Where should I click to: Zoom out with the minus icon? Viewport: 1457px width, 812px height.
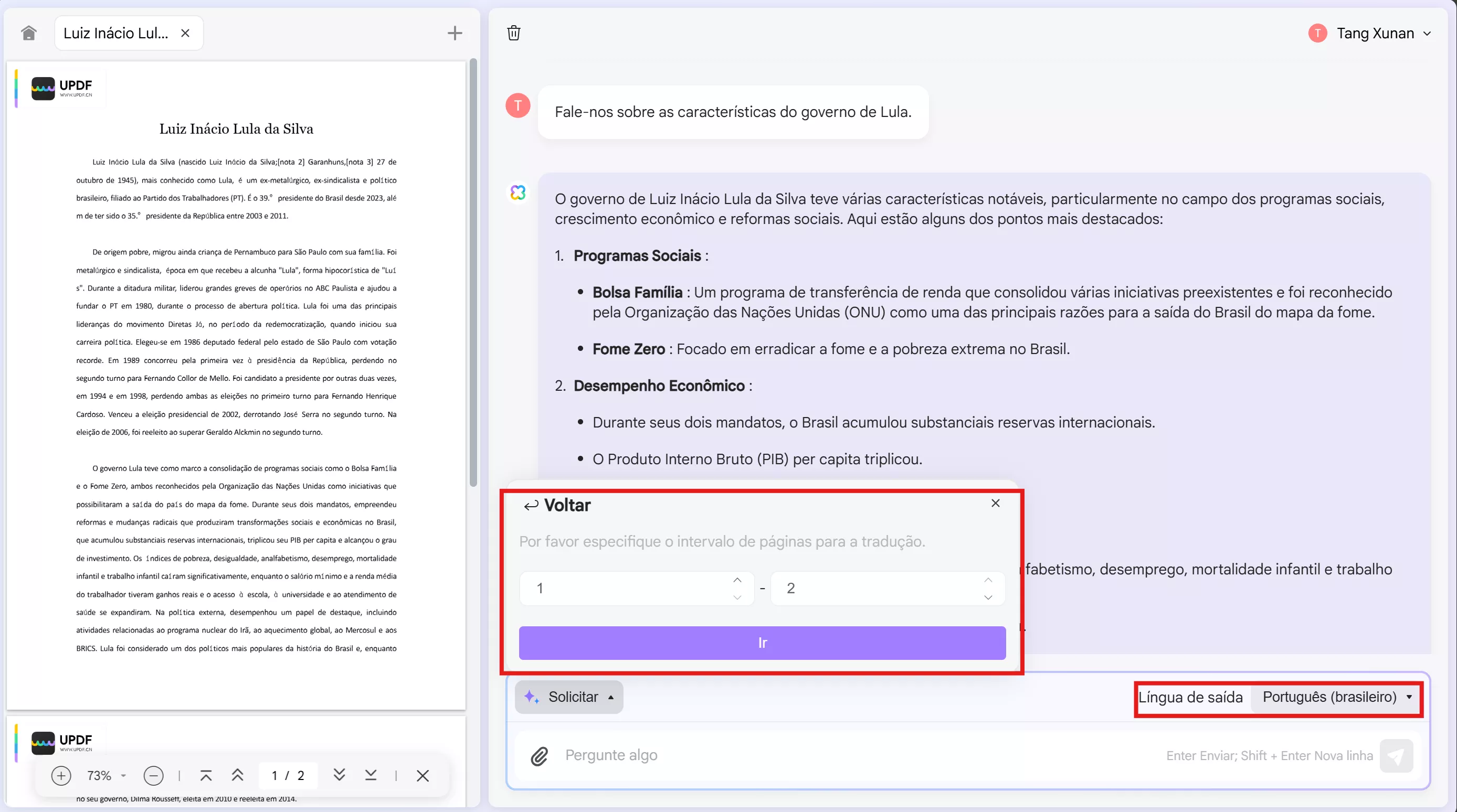coord(153,775)
